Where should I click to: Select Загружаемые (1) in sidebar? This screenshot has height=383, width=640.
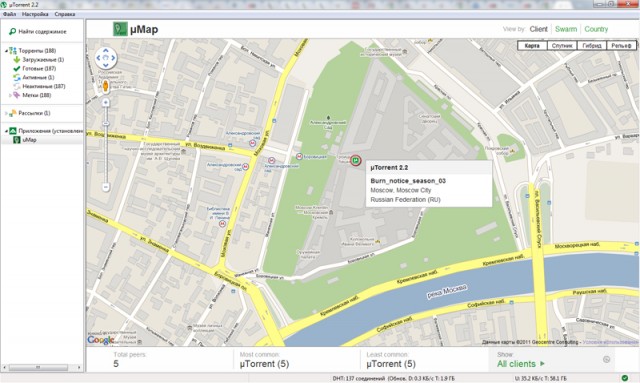click(43, 60)
